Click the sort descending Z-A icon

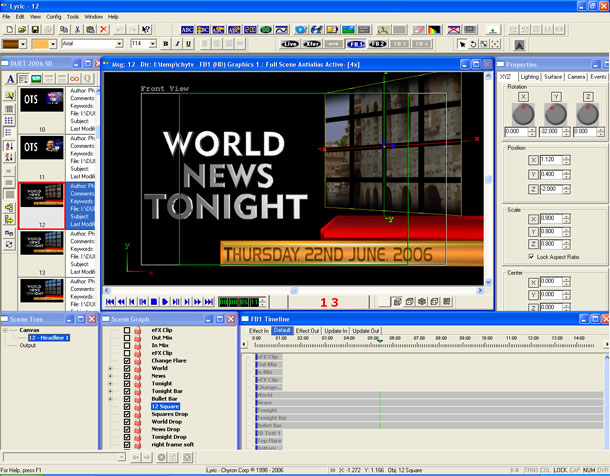9,158
